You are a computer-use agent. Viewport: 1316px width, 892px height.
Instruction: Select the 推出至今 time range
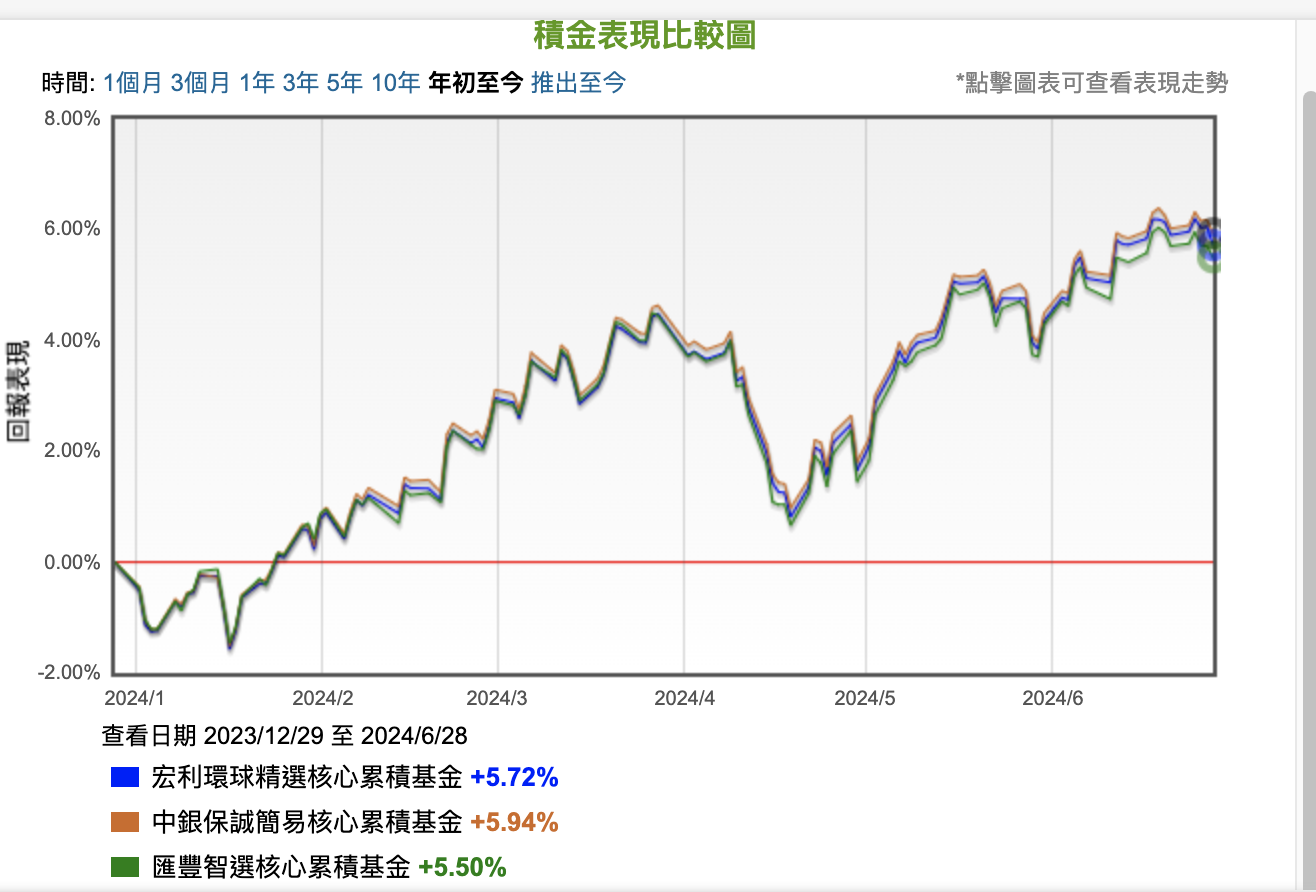pos(578,83)
